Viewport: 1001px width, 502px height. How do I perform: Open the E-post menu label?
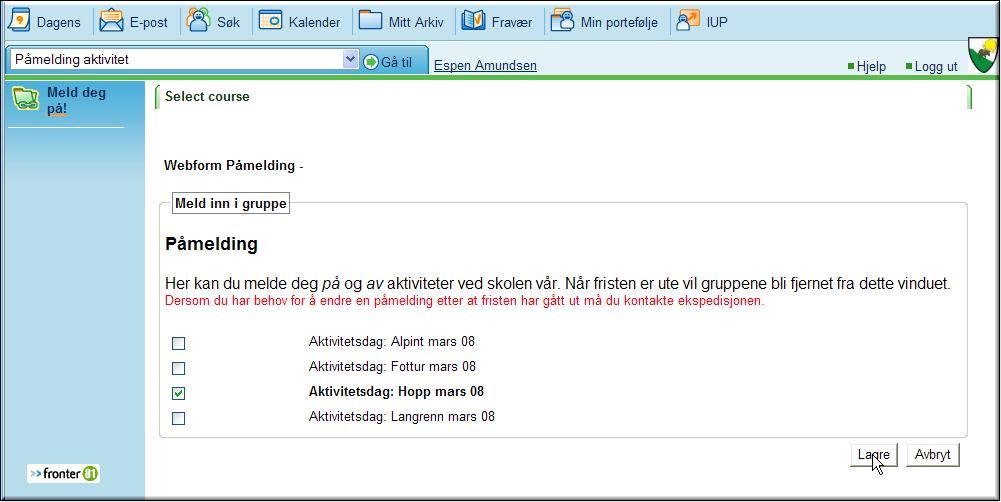(149, 22)
